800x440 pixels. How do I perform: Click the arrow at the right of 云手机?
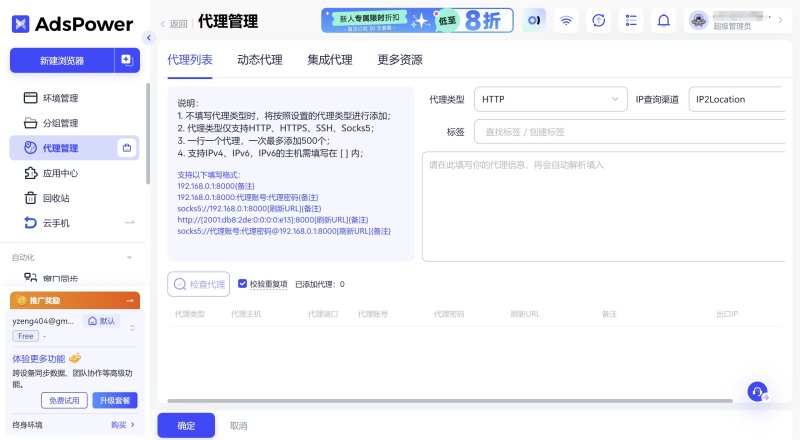130,223
